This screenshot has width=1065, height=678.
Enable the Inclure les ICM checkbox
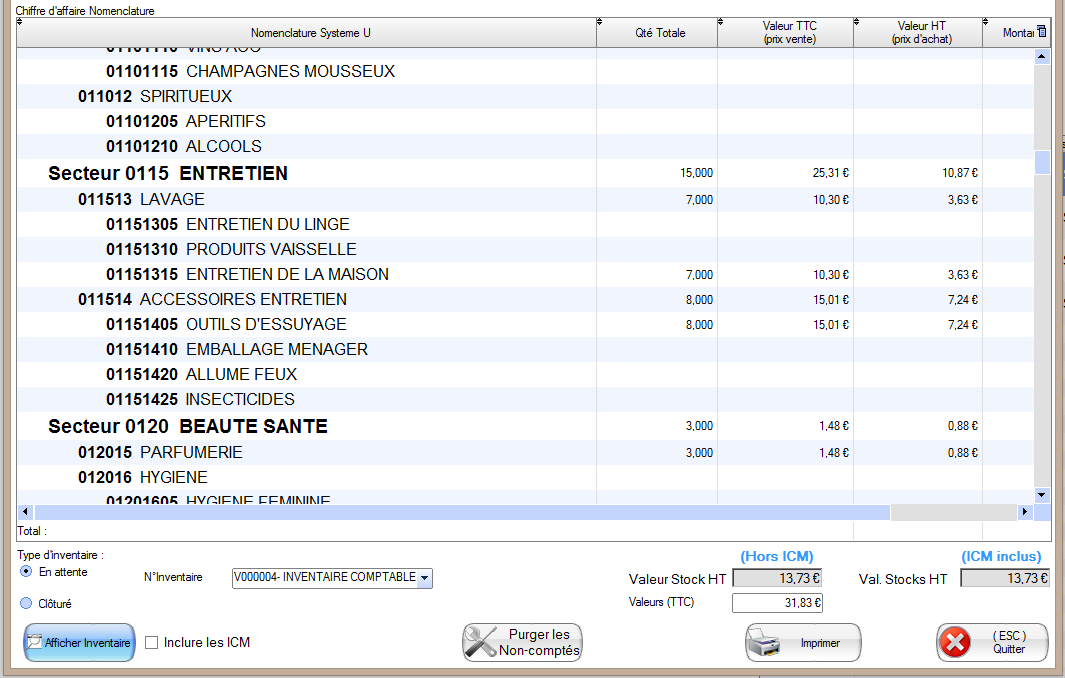pyautogui.click(x=152, y=642)
